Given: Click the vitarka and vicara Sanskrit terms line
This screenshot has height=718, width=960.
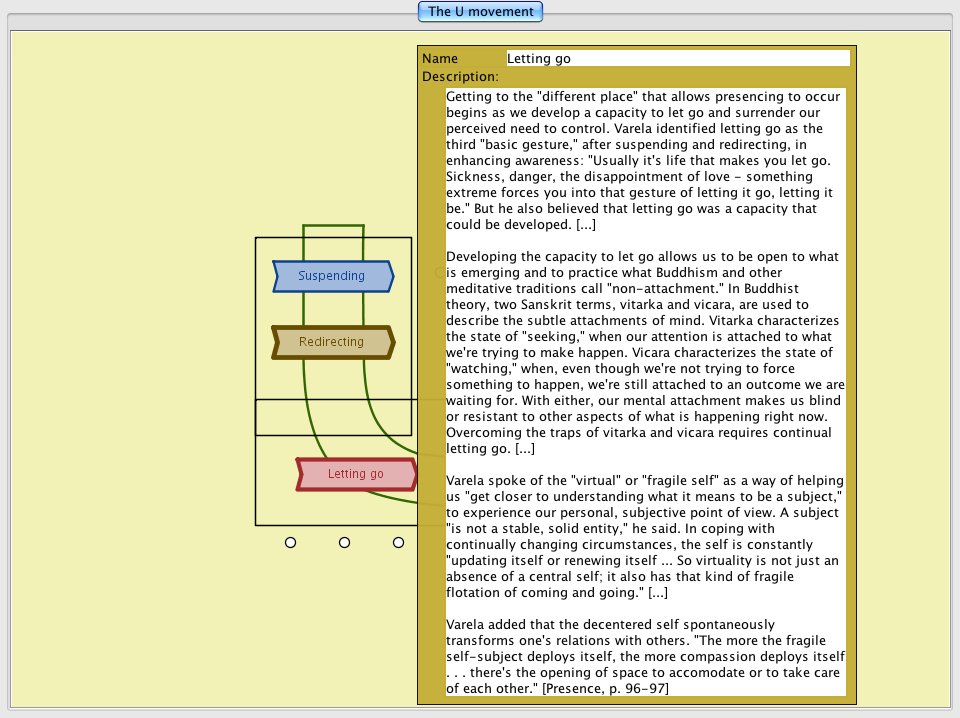Looking at the screenshot, I should (x=640, y=304).
